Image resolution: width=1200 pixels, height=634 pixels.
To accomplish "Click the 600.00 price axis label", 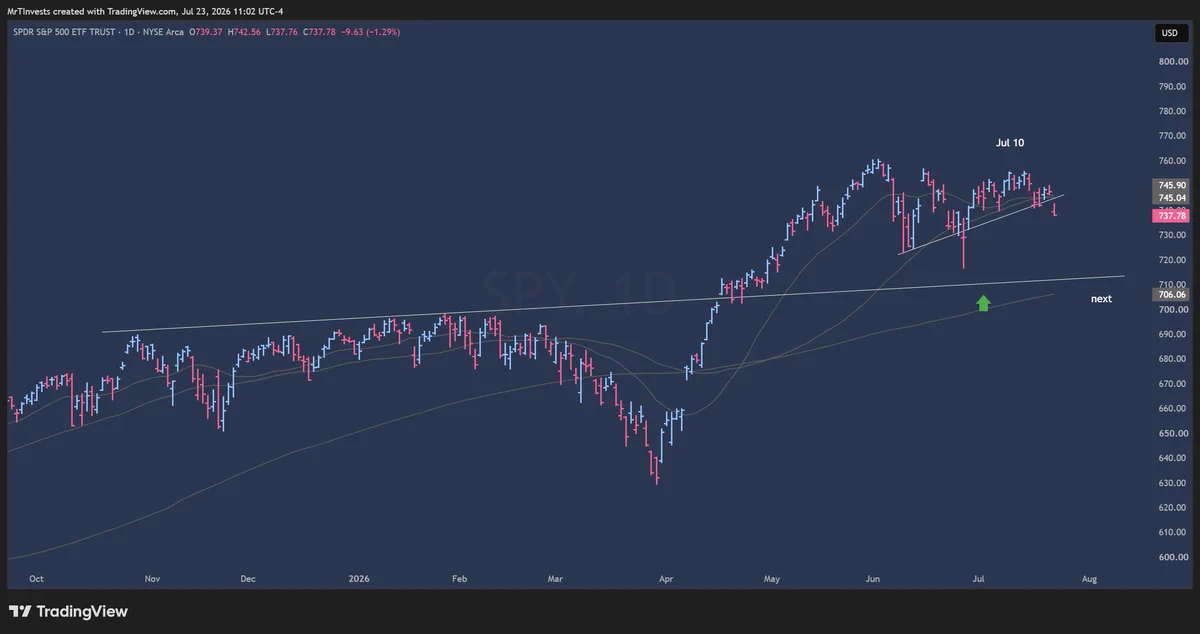I will point(1173,558).
